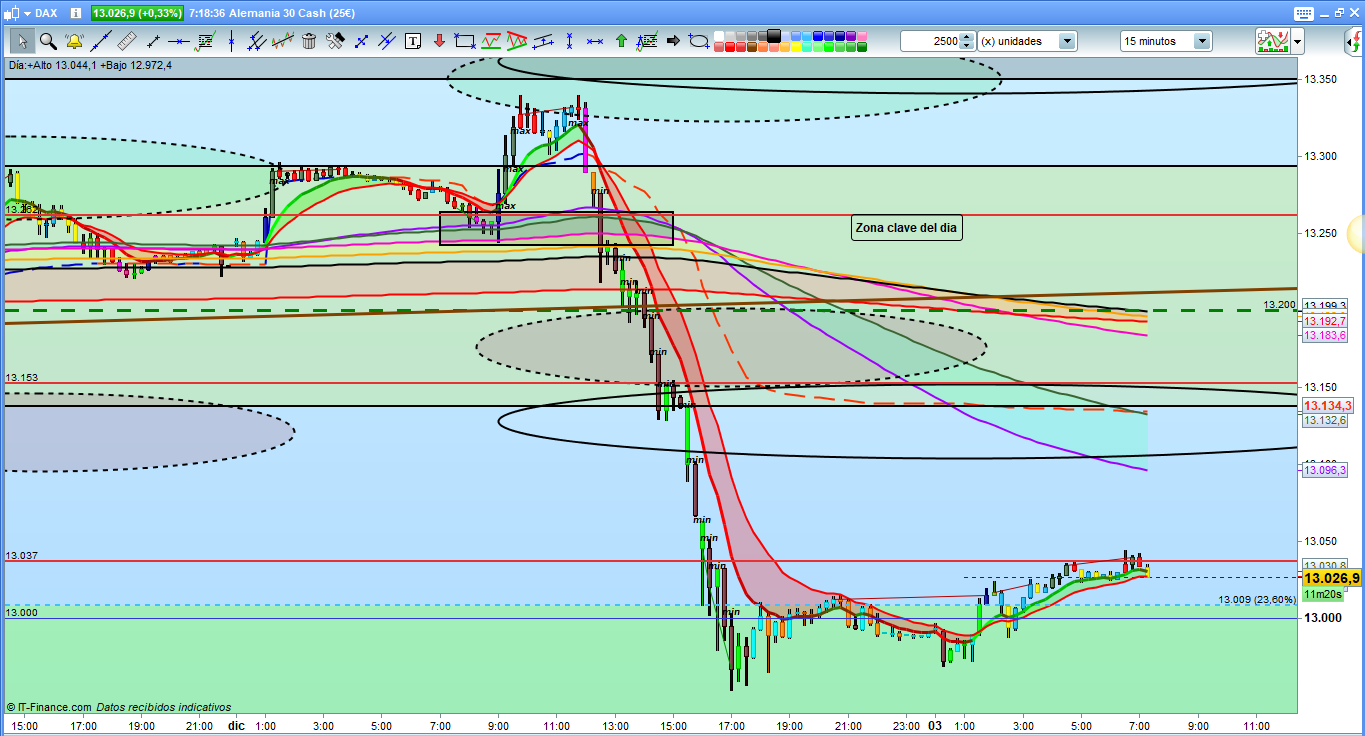1365x736 pixels.
Task: Open the (x) unidades dropdown
Action: 1067,41
